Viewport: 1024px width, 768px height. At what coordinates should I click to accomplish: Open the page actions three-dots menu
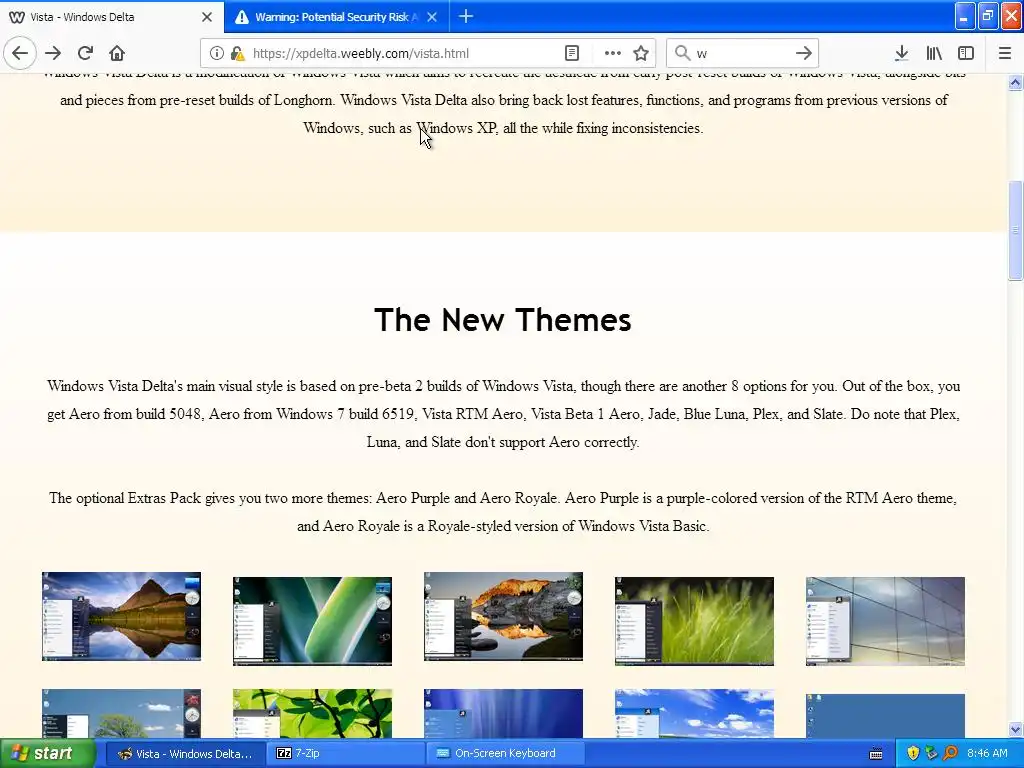[x=613, y=53]
